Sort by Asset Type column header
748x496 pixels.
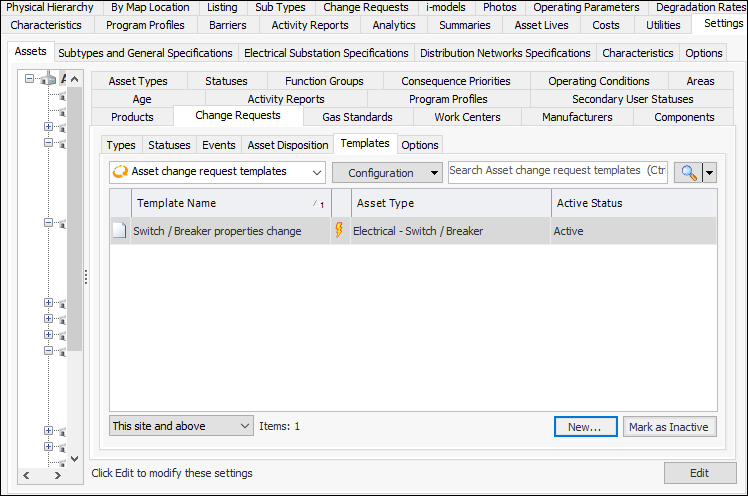451,203
